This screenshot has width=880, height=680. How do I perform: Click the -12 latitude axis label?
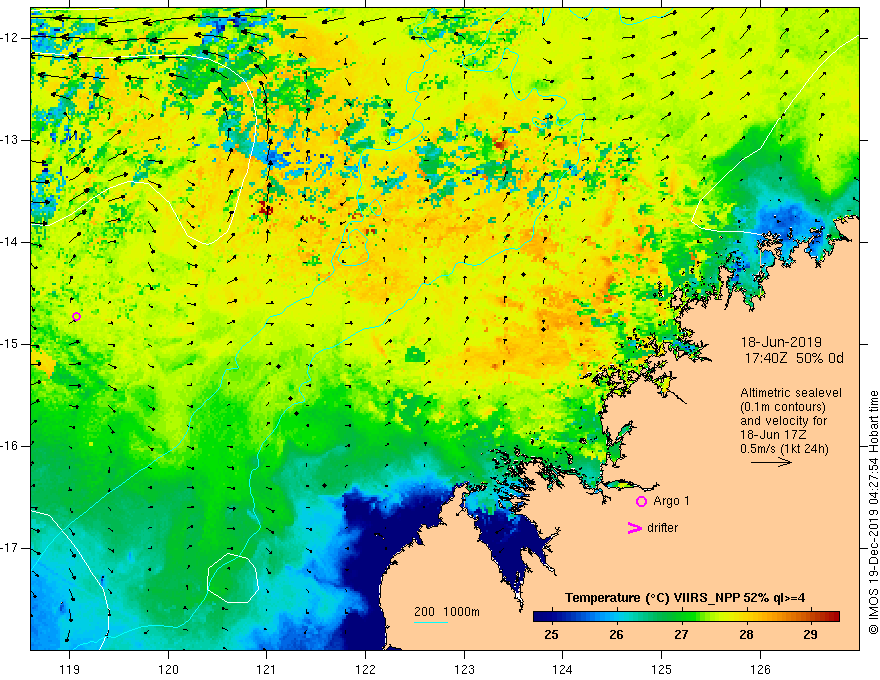coord(10,38)
